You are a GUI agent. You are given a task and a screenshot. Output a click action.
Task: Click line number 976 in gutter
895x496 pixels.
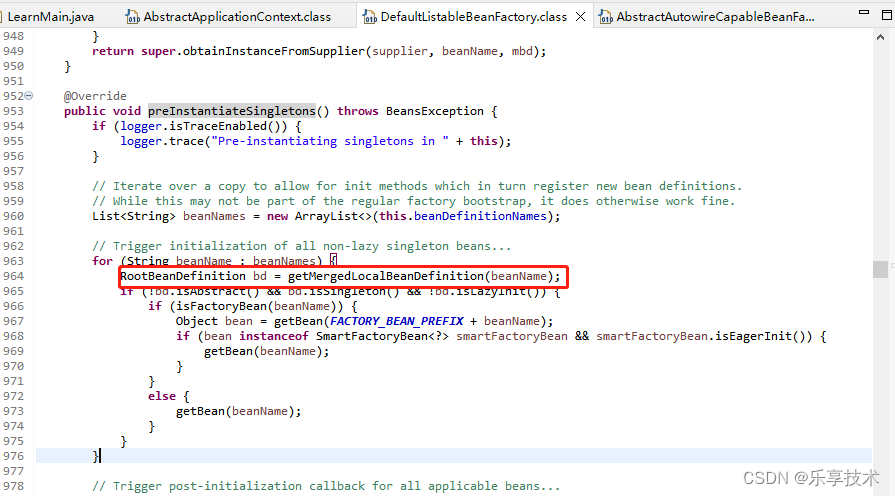pos(13,456)
